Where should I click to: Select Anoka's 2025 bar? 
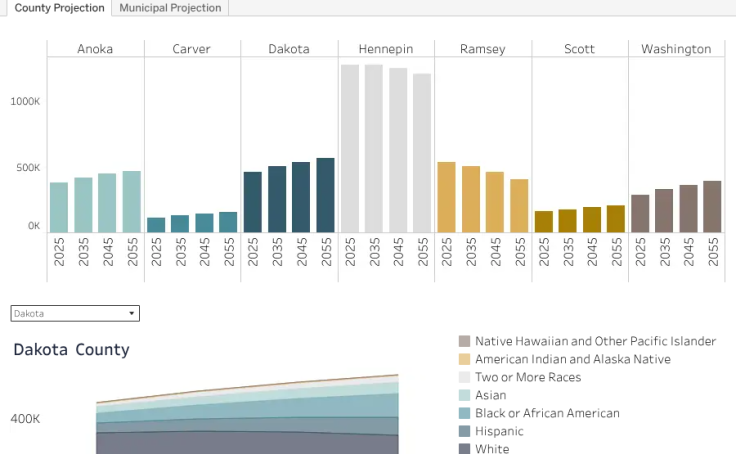click(59, 207)
